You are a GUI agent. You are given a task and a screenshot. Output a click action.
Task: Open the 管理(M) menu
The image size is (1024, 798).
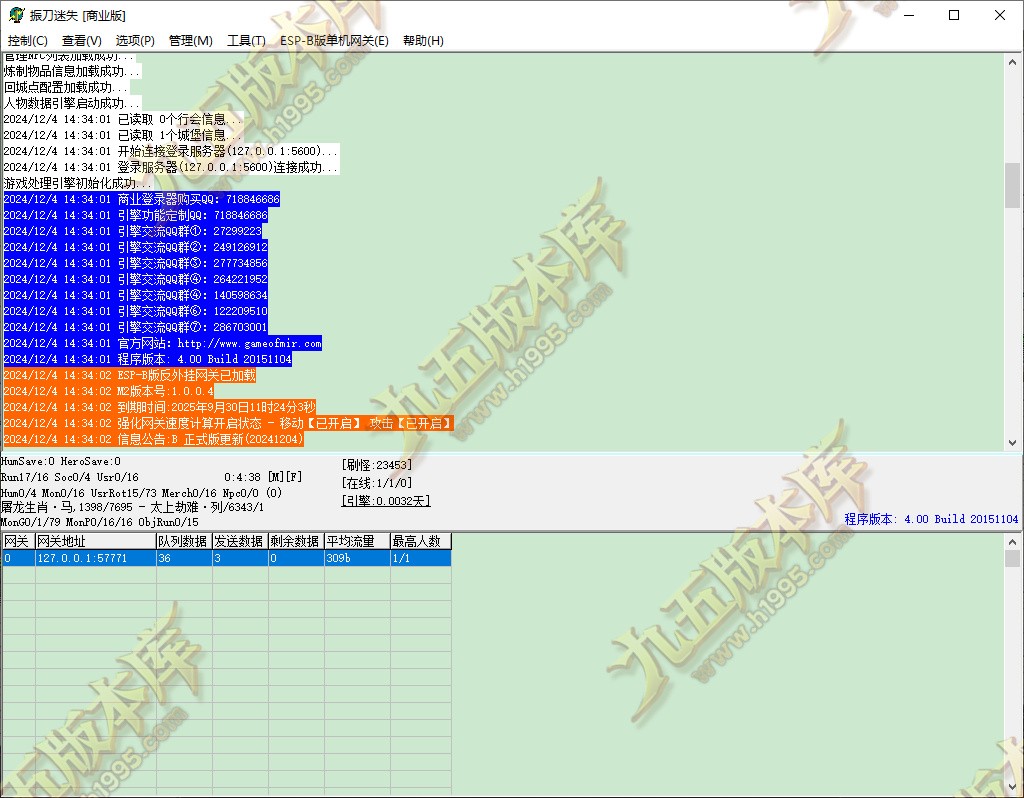click(191, 40)
